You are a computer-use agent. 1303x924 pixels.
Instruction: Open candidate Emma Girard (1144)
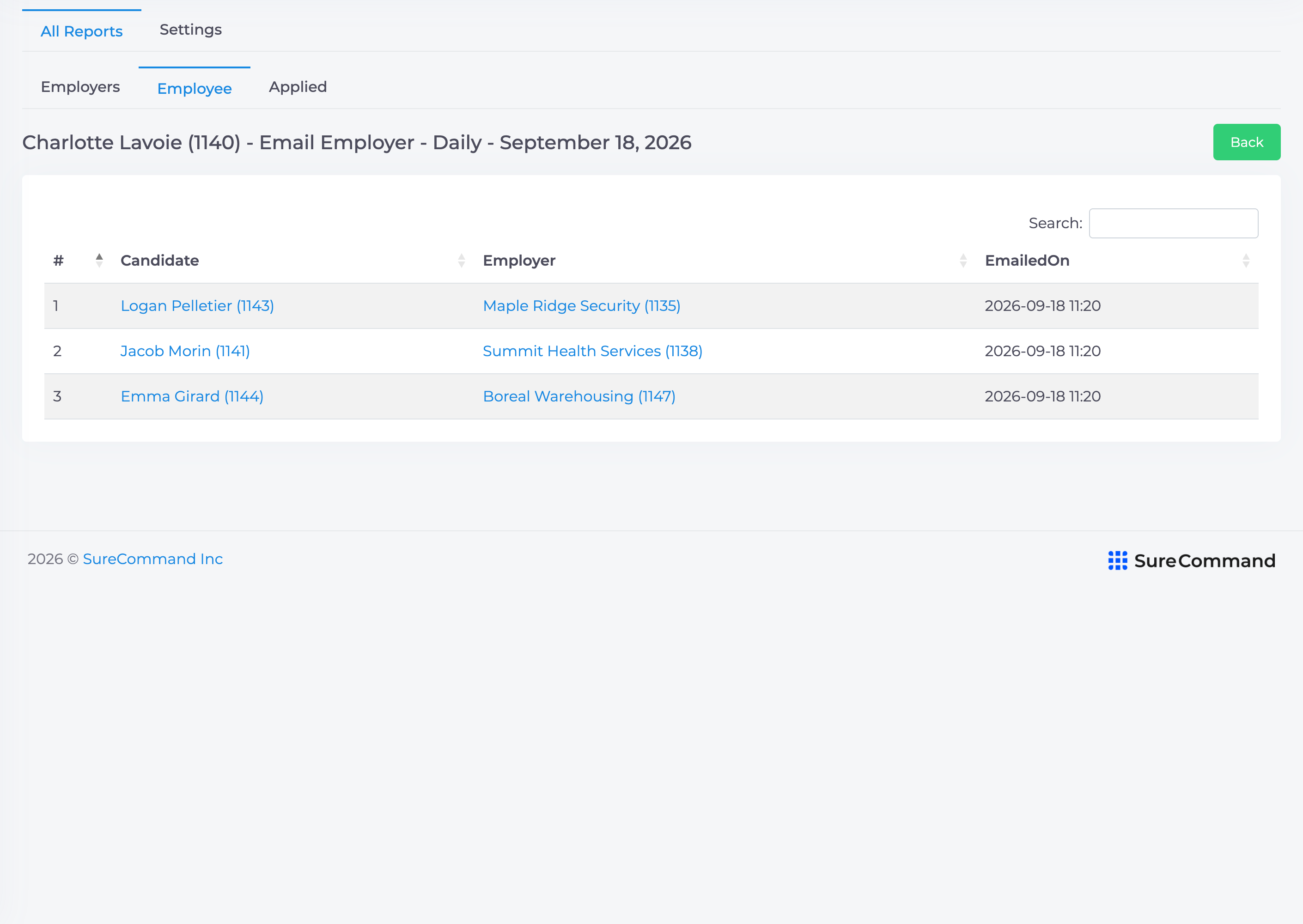[192, 396]
